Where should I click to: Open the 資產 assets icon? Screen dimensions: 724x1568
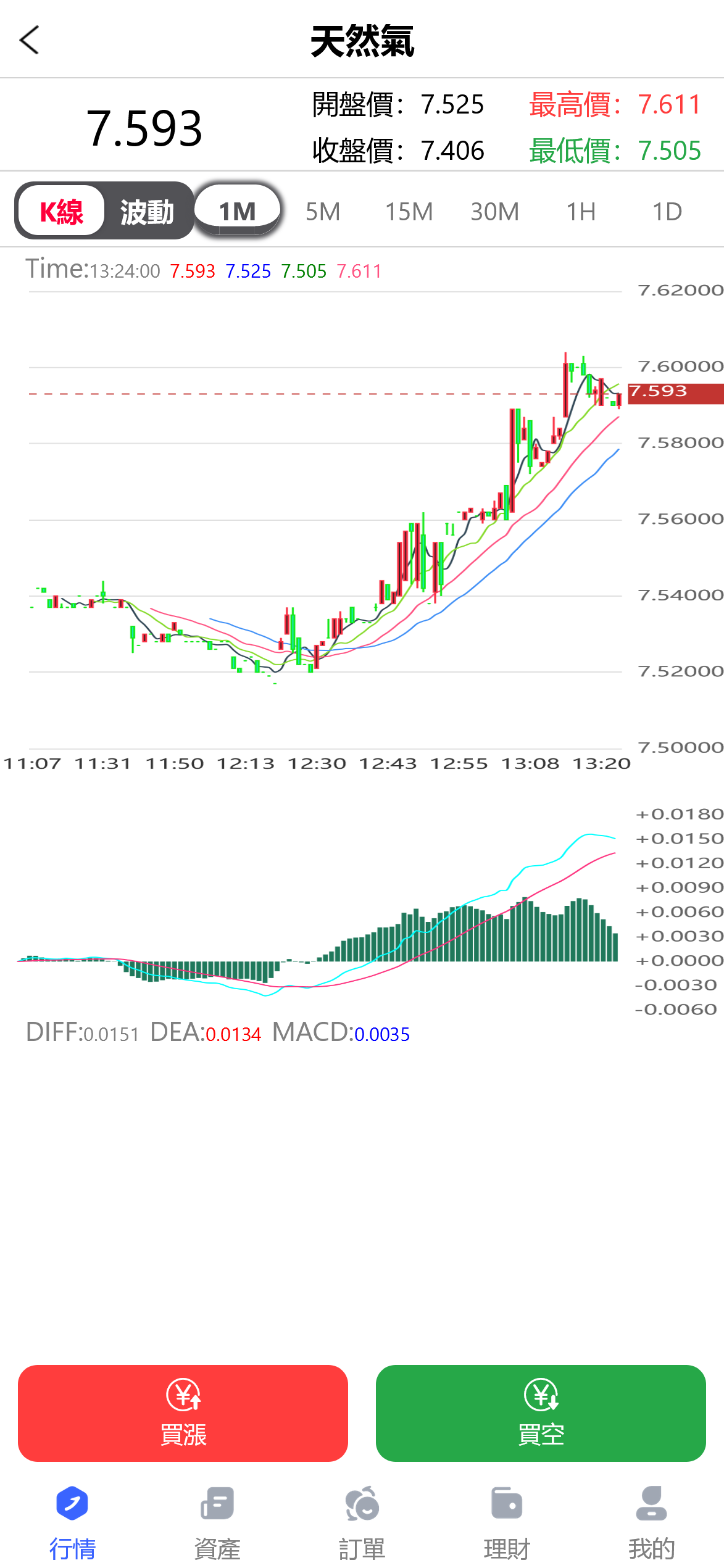(217, 1503)
